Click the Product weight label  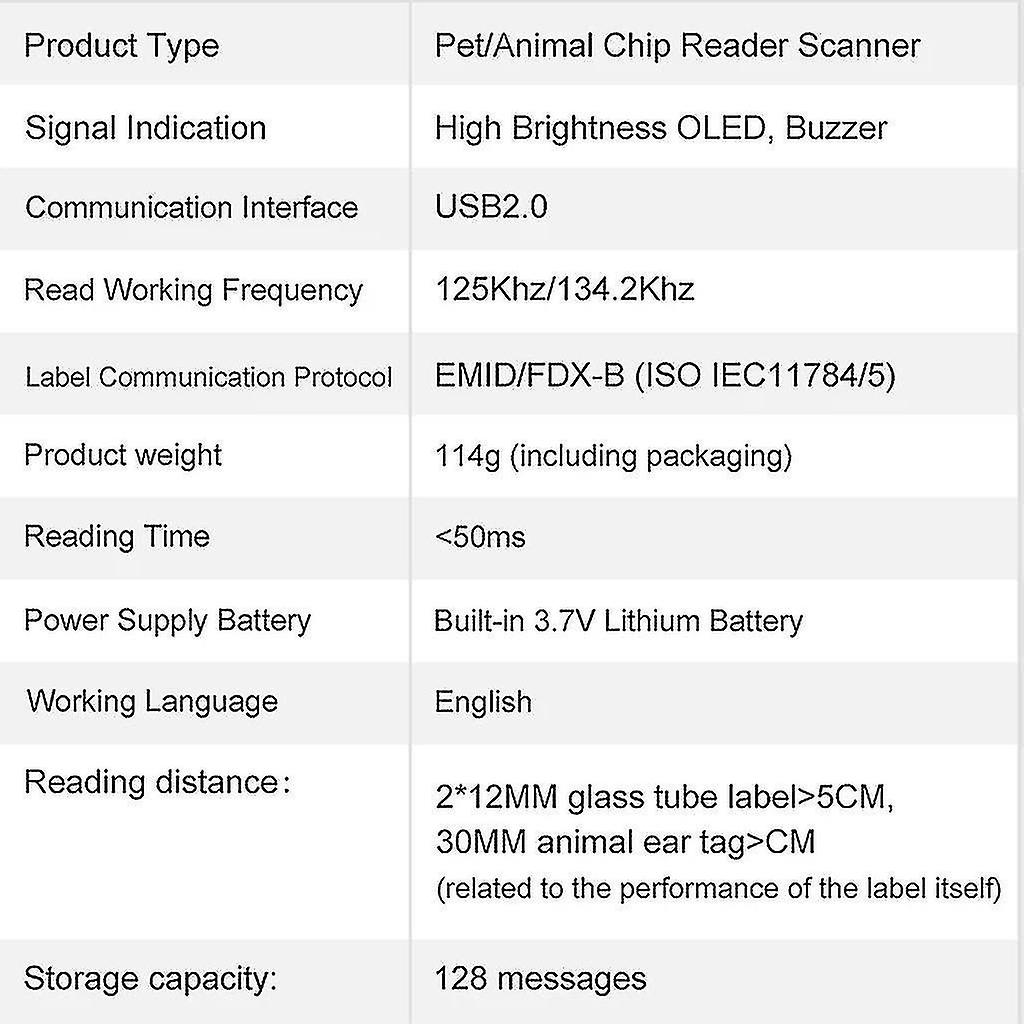pyautogui.click(x=123, y=455)
